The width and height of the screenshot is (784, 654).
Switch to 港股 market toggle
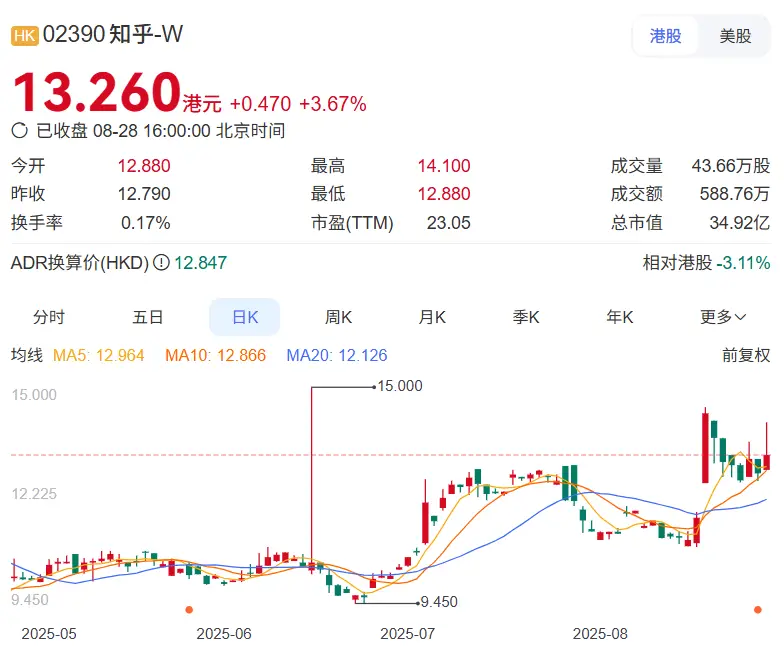665,36
